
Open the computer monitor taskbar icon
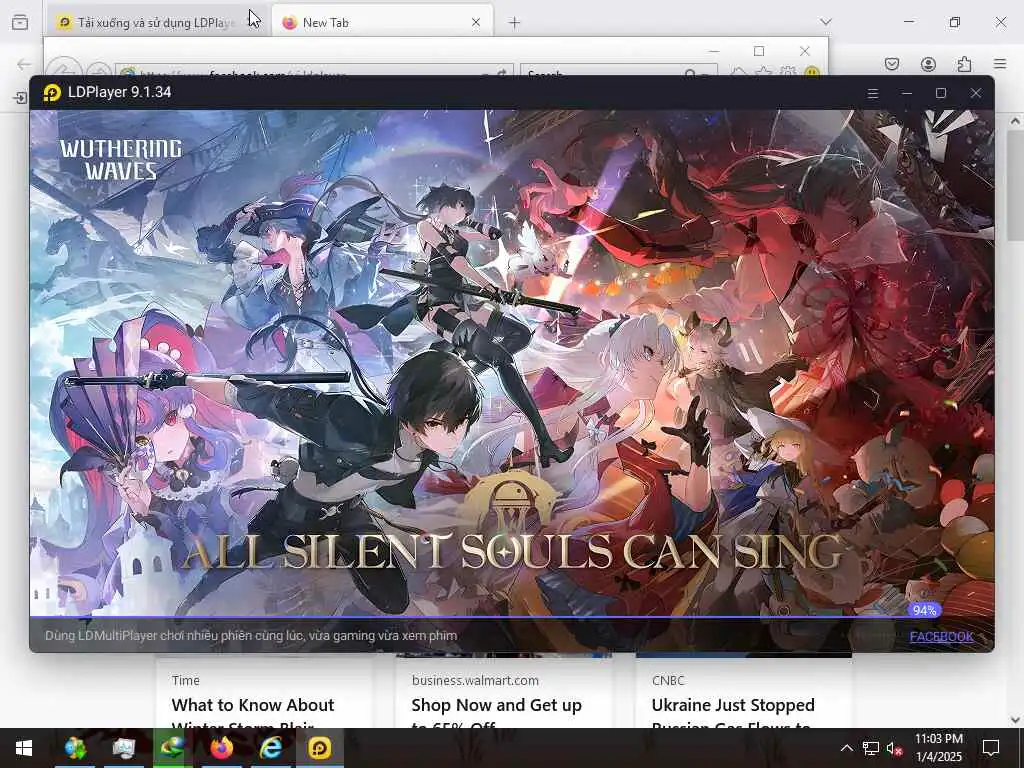[x=124, y=748]
